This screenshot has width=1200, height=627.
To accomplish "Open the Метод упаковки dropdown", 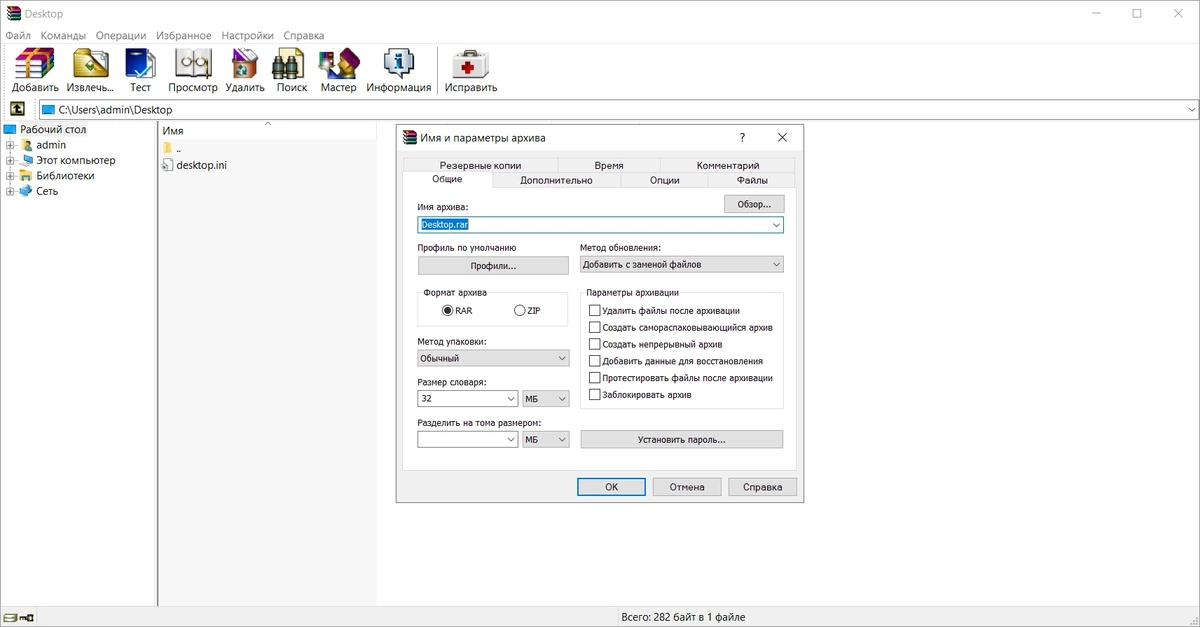I will point(493,358).
